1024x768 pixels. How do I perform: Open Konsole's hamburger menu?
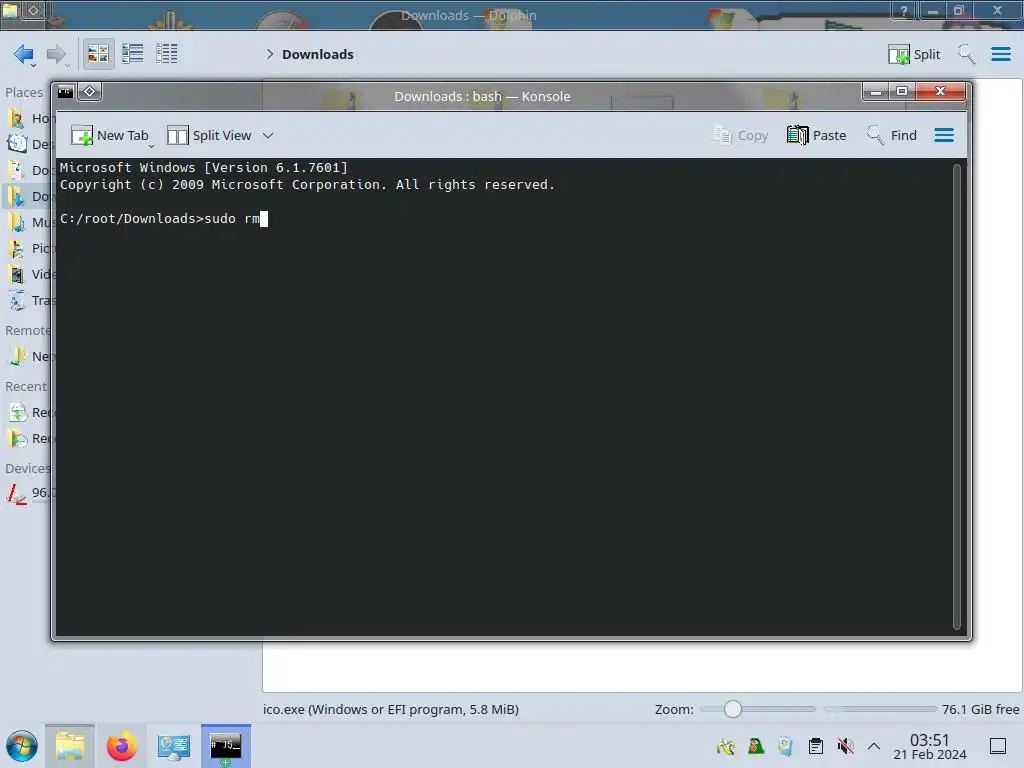tap(944, 135)
